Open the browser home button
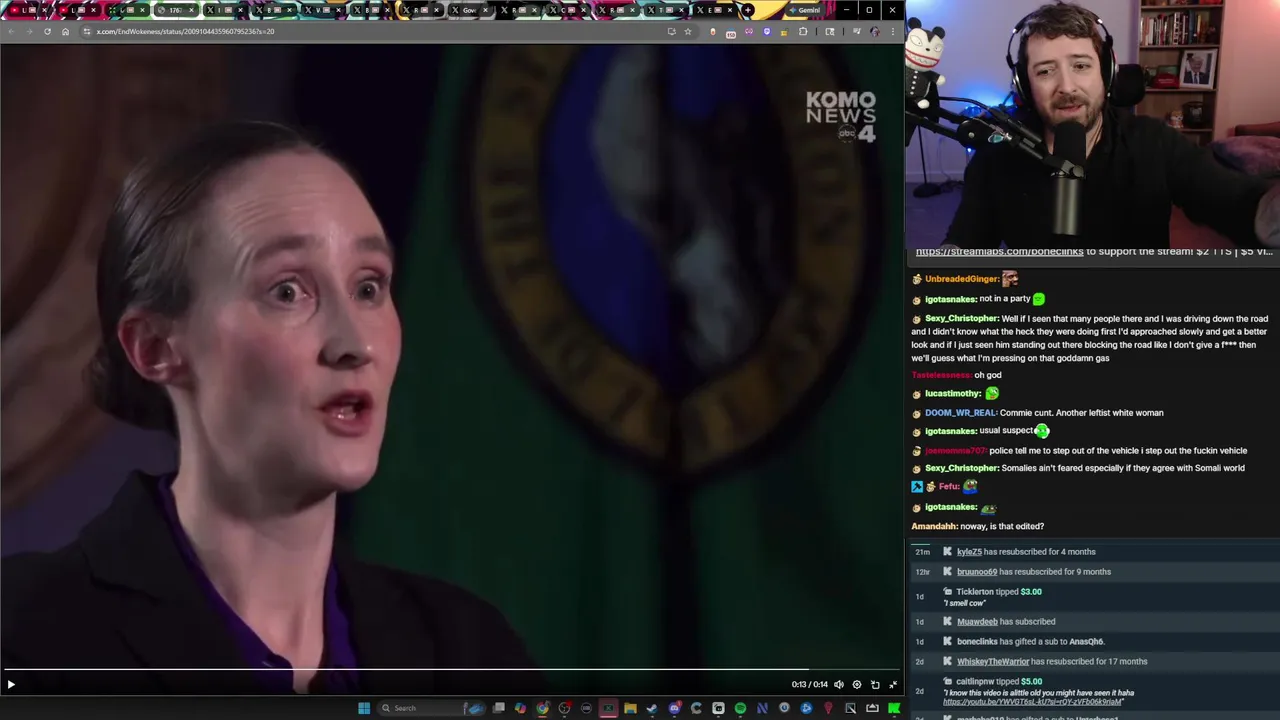1280x720 pixels. pyautogui.click(x=65, y=31)
